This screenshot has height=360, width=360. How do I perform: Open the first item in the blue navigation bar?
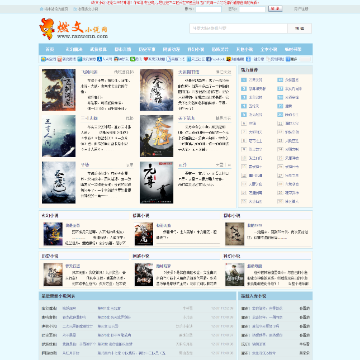[x=50, y=49]
